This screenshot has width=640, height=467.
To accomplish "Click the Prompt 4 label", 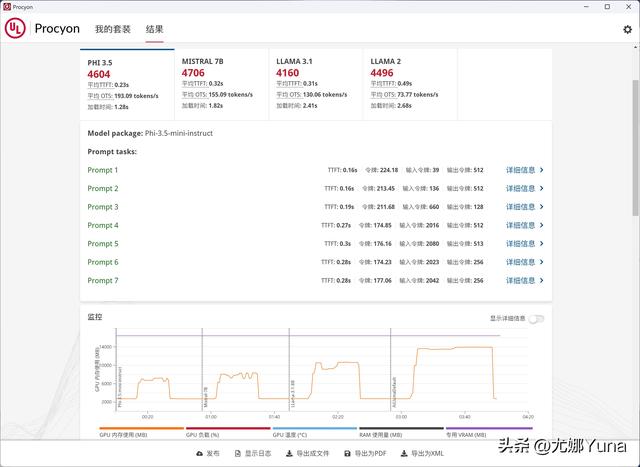I will 102,225.
